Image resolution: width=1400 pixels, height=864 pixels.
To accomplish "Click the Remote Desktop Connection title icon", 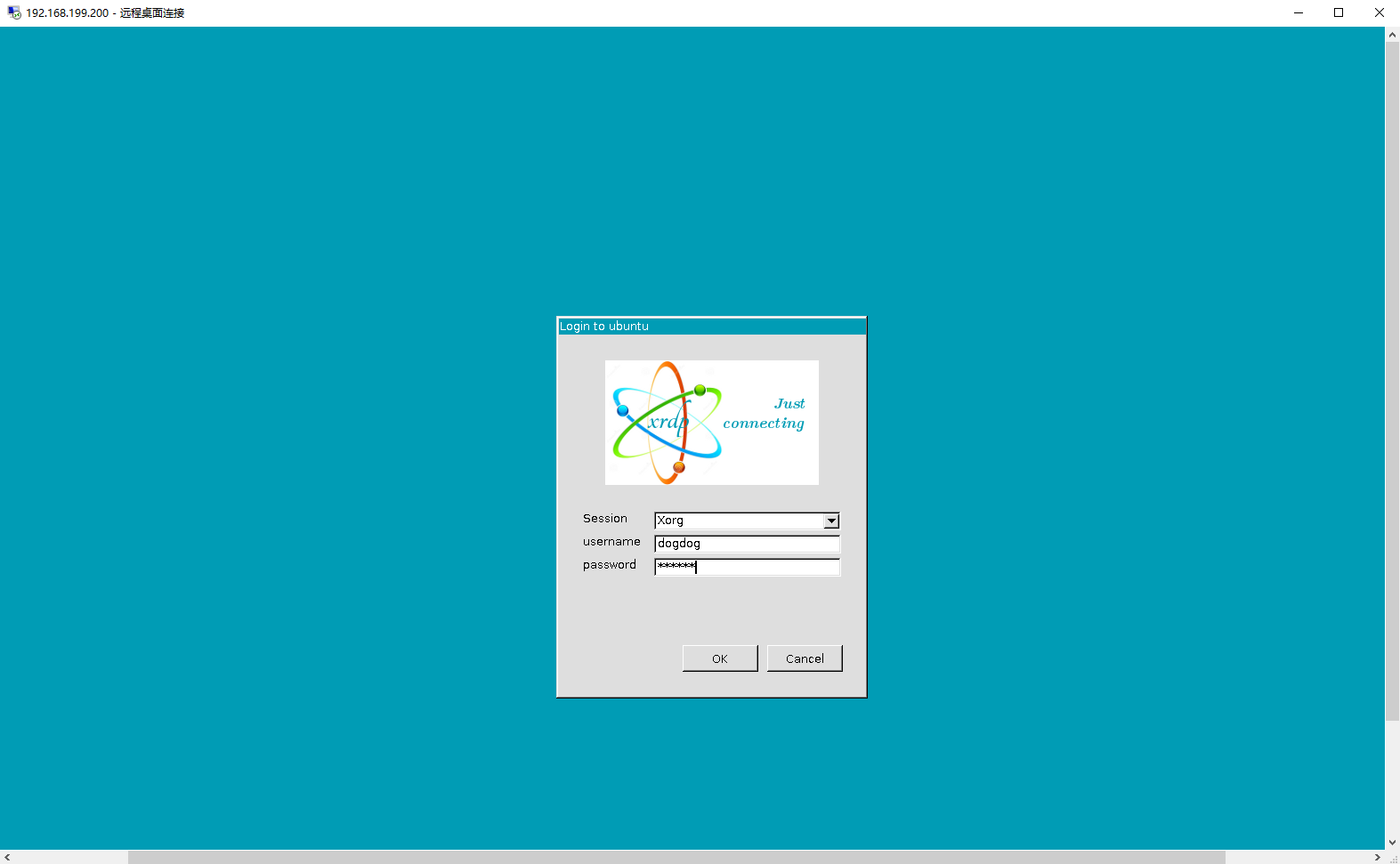I will (x=14, y=12).
